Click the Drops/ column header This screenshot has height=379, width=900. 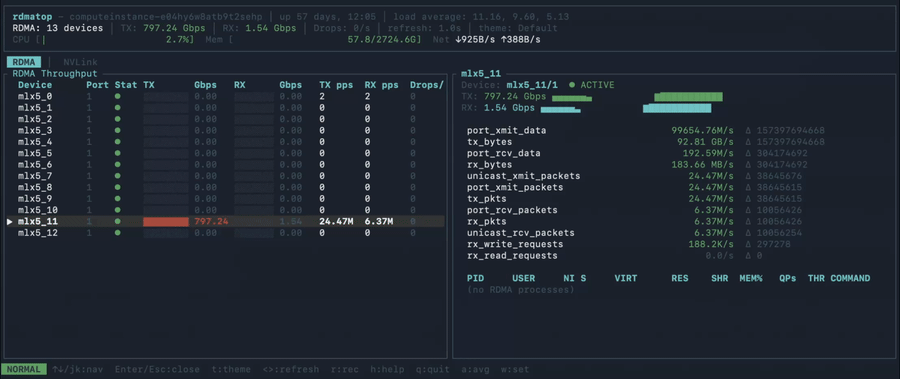tap(427, 85)
